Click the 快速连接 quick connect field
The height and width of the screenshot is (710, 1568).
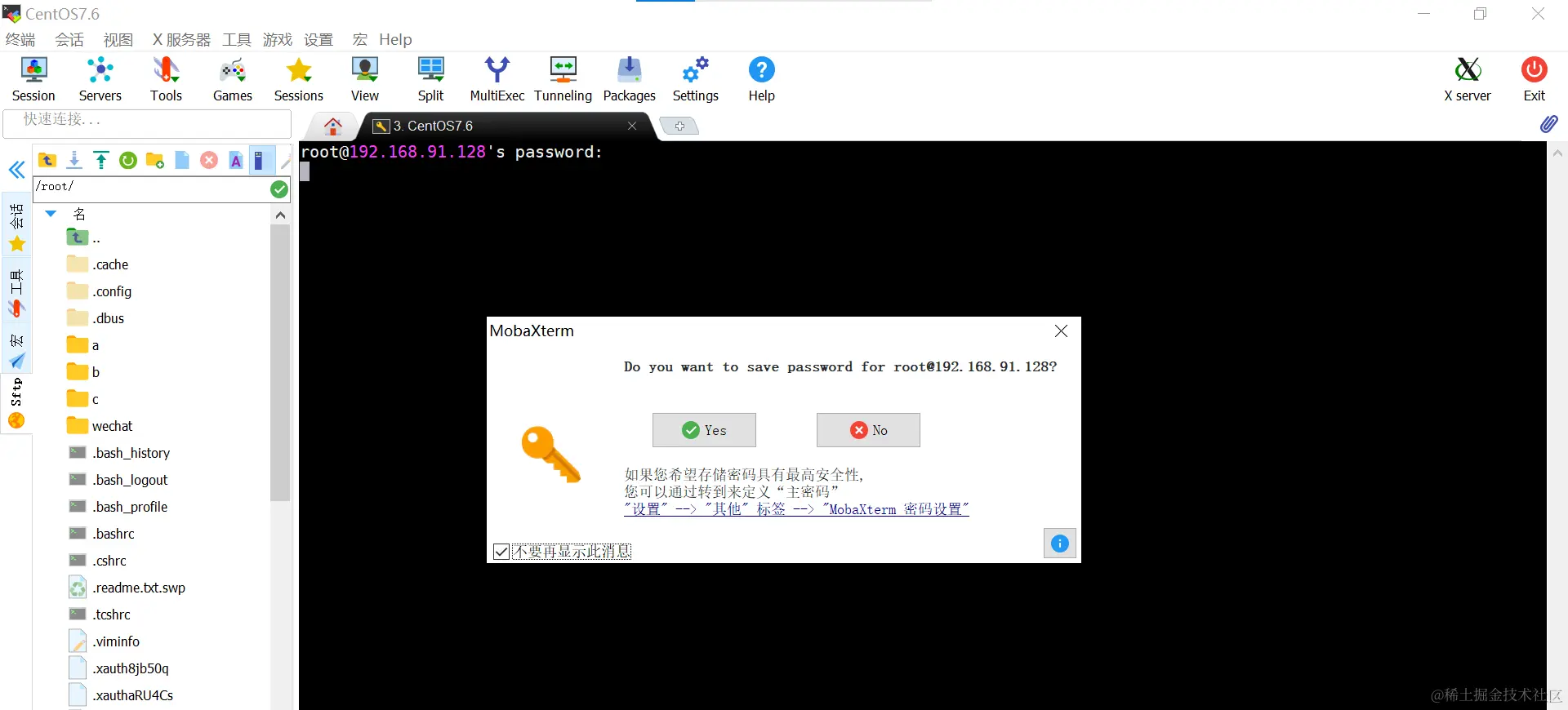147,123
